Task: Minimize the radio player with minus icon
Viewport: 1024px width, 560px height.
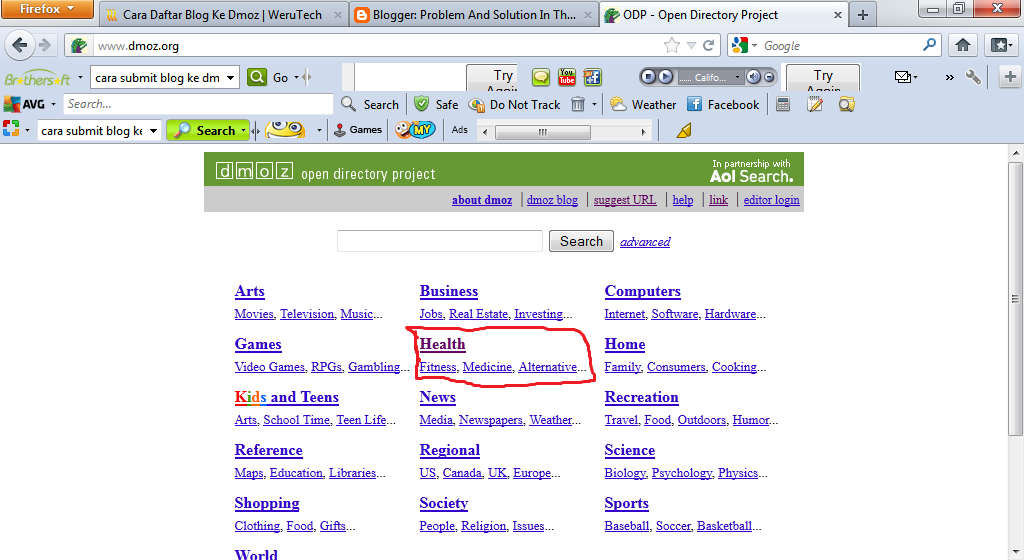Action: 769,77
